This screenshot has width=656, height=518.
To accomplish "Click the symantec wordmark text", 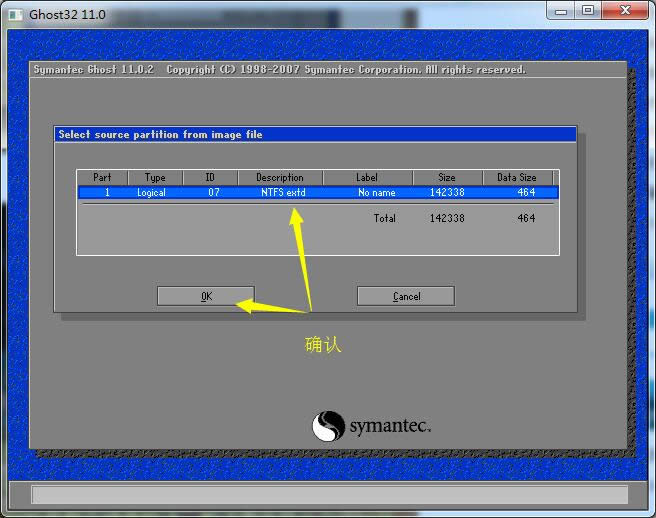I will tap(390, 427).
